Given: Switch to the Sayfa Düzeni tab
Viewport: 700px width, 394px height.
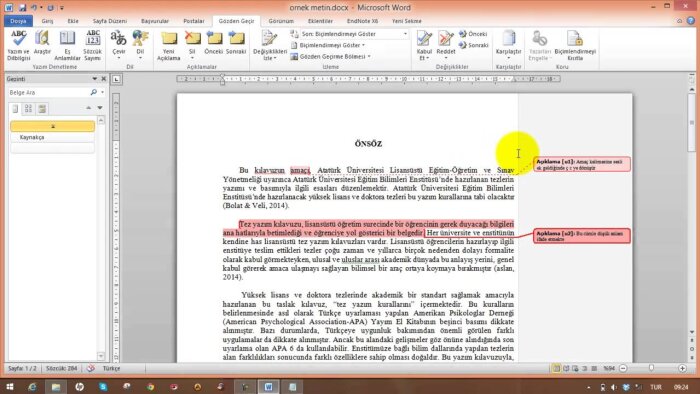Looking at the screenshot, I should (110, 21).
